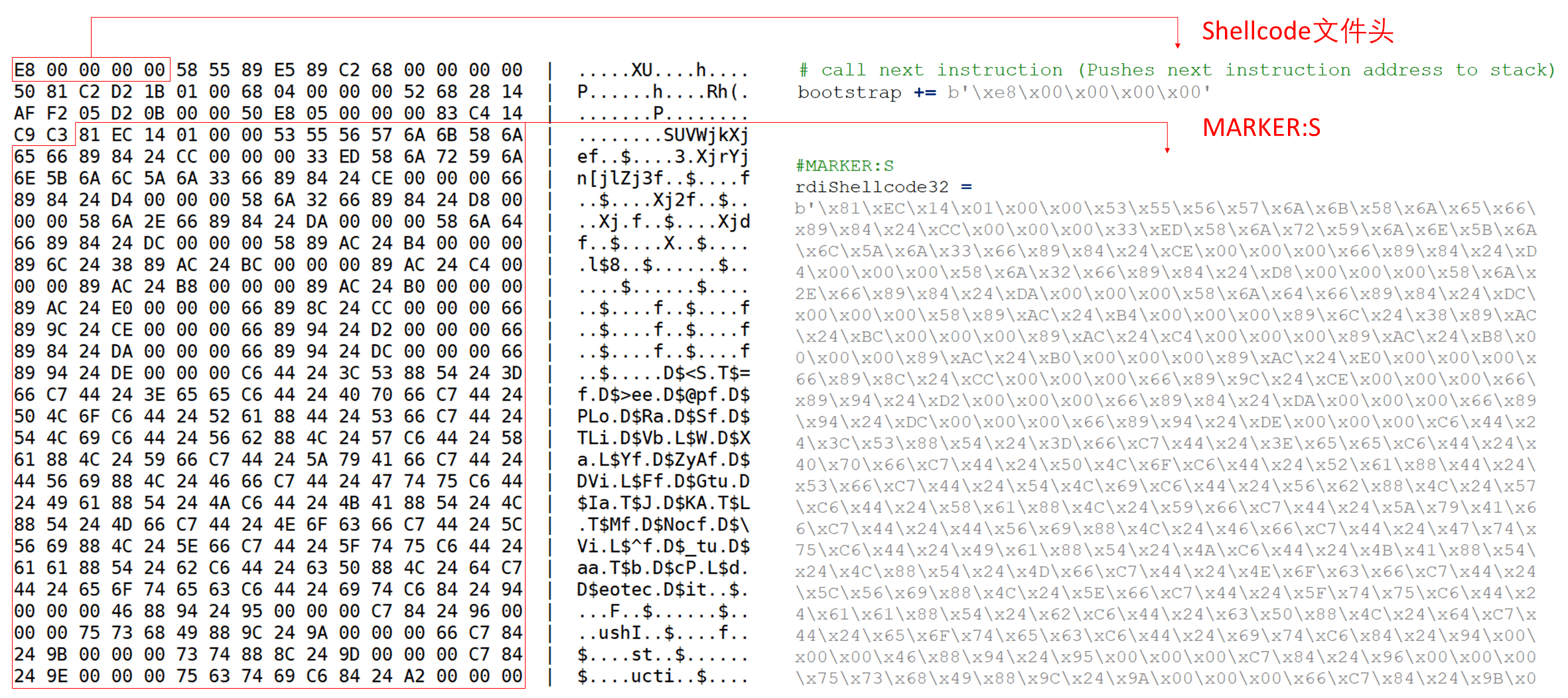Click hex row starting 50 4C 6F C6
Screen dimensions: 1568x698
coord(268,416)
